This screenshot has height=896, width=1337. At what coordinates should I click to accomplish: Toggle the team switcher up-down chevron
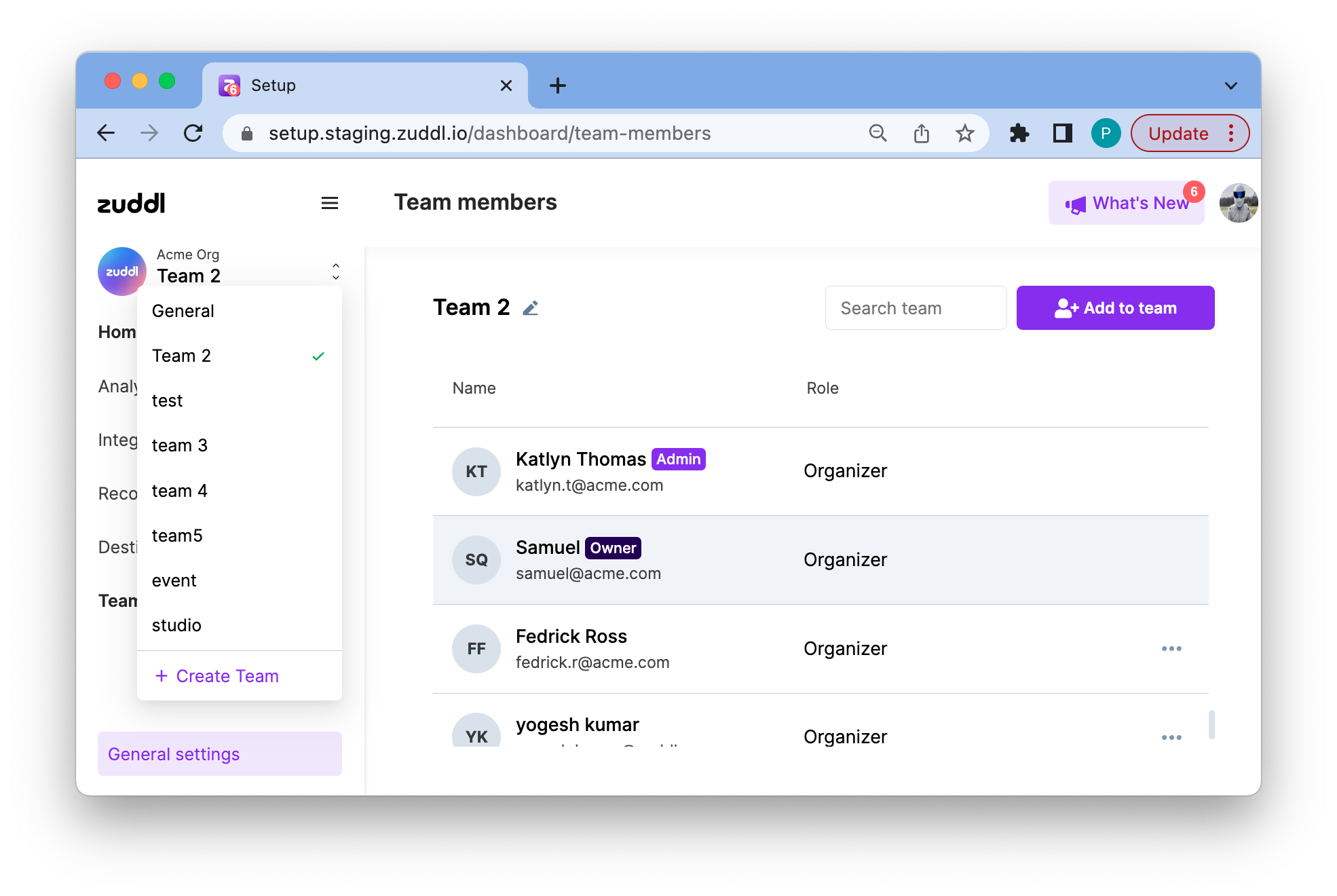click(x=335, y=272)
